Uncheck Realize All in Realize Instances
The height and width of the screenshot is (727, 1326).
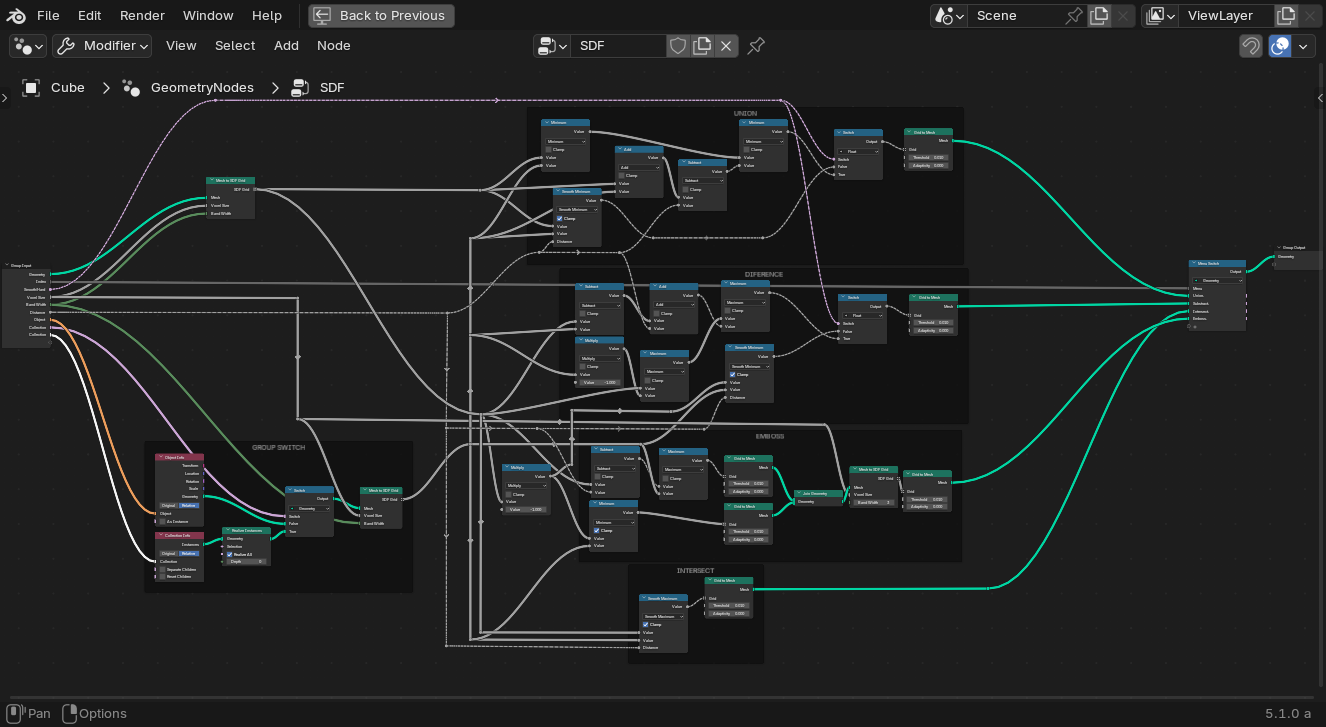(x=230, y=554)
